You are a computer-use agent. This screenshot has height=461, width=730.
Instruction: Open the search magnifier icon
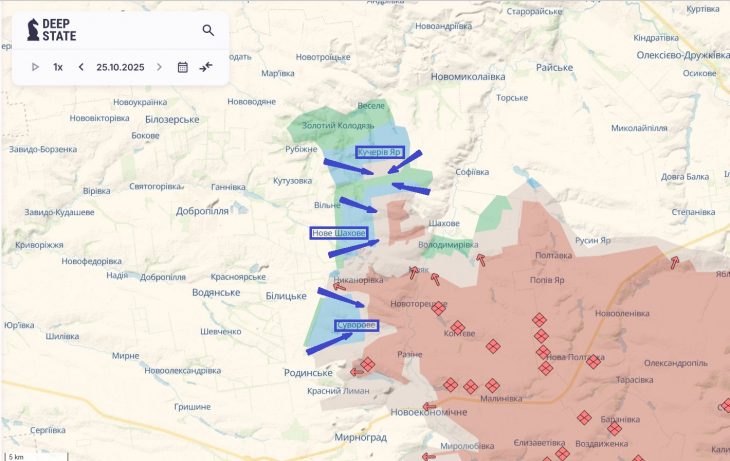208,30
